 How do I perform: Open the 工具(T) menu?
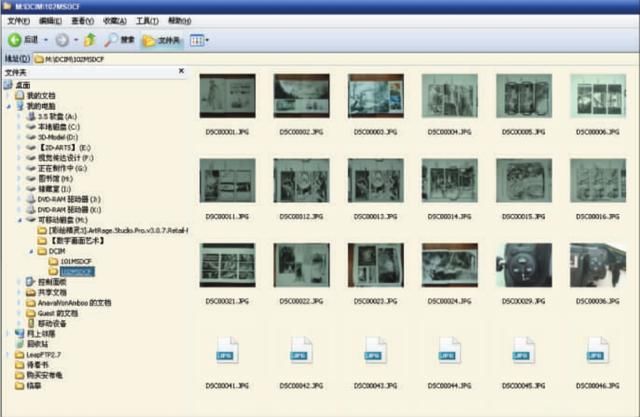pyautogui.click(x=147, y=20)
